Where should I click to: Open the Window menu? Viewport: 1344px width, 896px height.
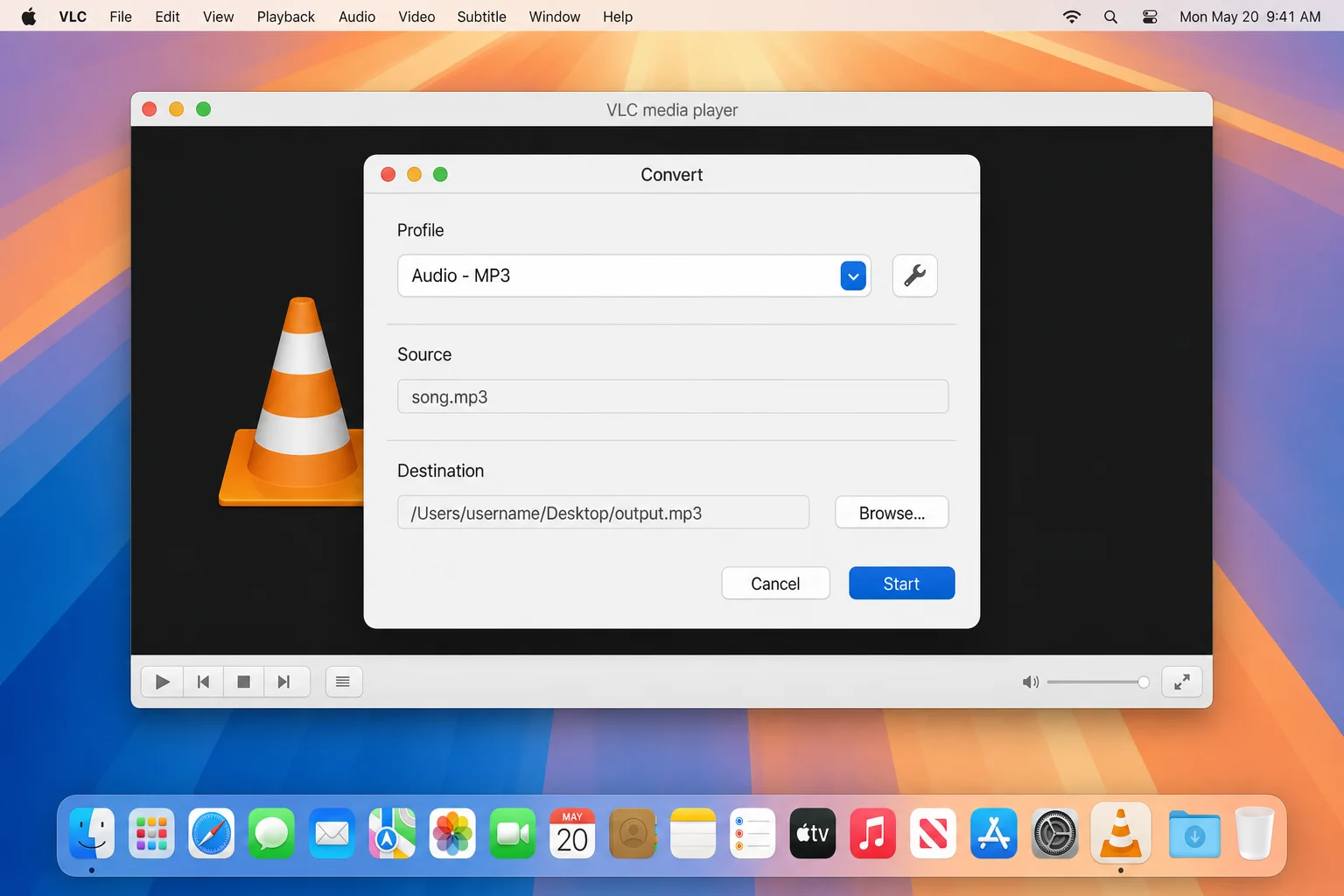click(x=555, y=17)
